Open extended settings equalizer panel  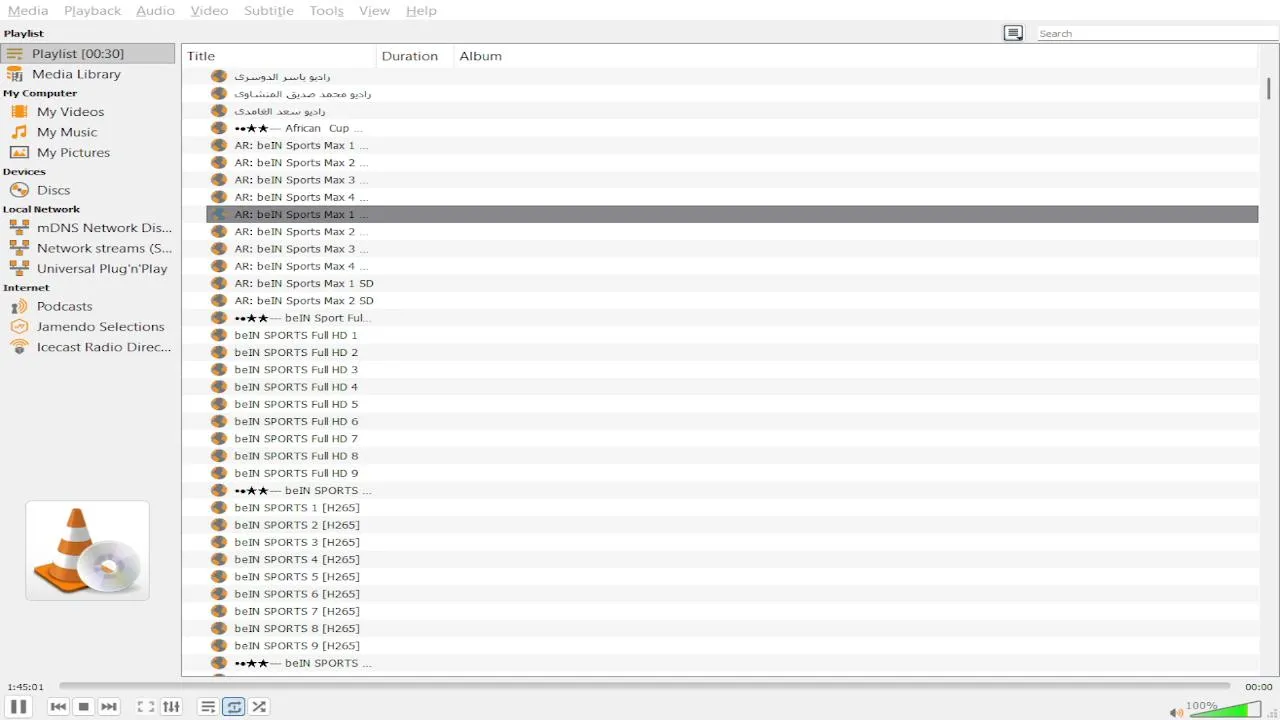pyautogui.click(x=172, y=706)
